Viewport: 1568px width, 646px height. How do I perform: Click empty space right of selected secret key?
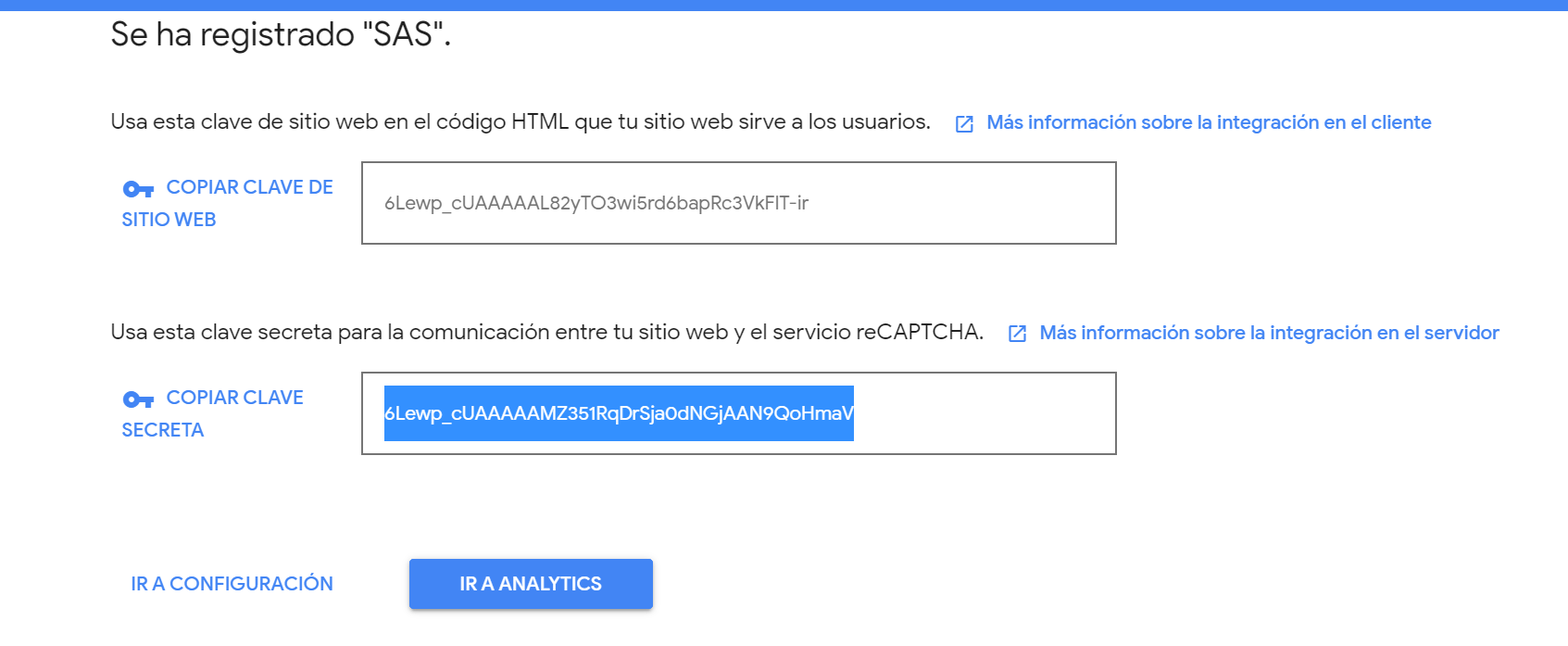[984, 413]
